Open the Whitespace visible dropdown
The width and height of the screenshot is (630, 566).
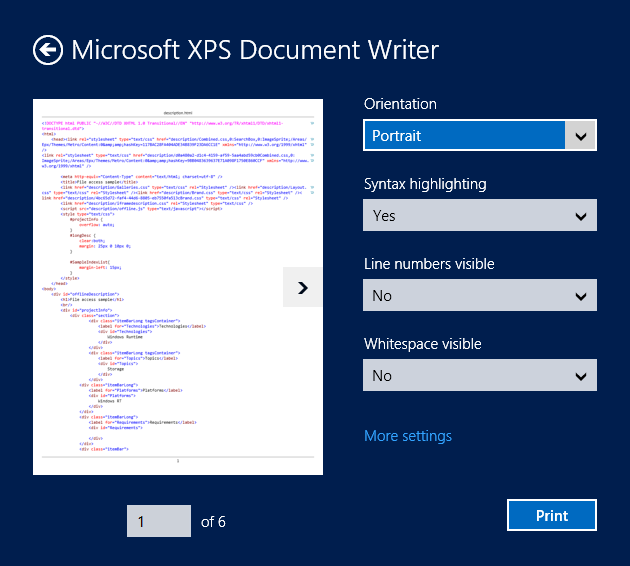[x=480, y=375]
